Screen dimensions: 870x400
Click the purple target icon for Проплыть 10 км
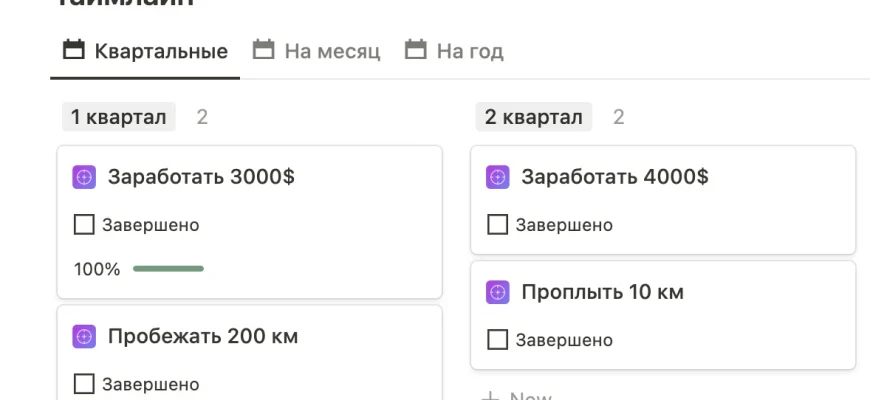click(497, 292)
